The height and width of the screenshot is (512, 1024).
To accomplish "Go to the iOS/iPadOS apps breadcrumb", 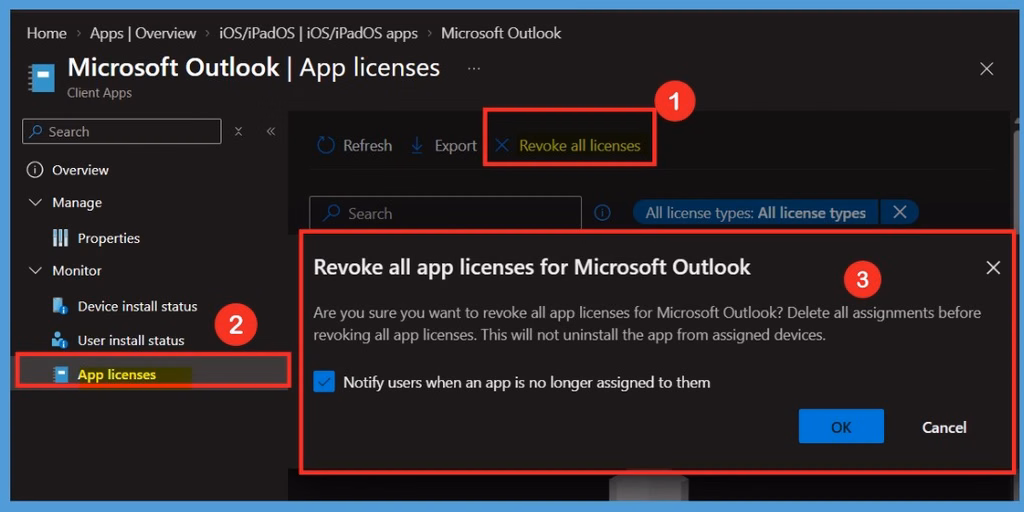I will point(318,33).
